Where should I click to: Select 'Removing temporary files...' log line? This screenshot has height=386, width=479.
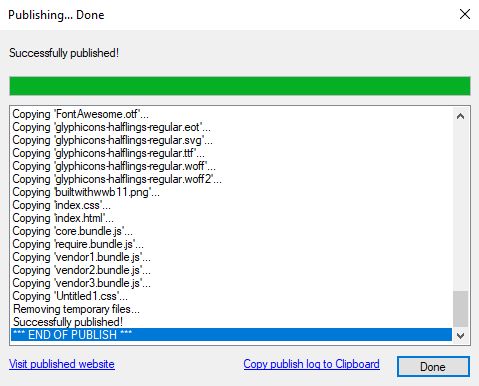click(231, 309)
